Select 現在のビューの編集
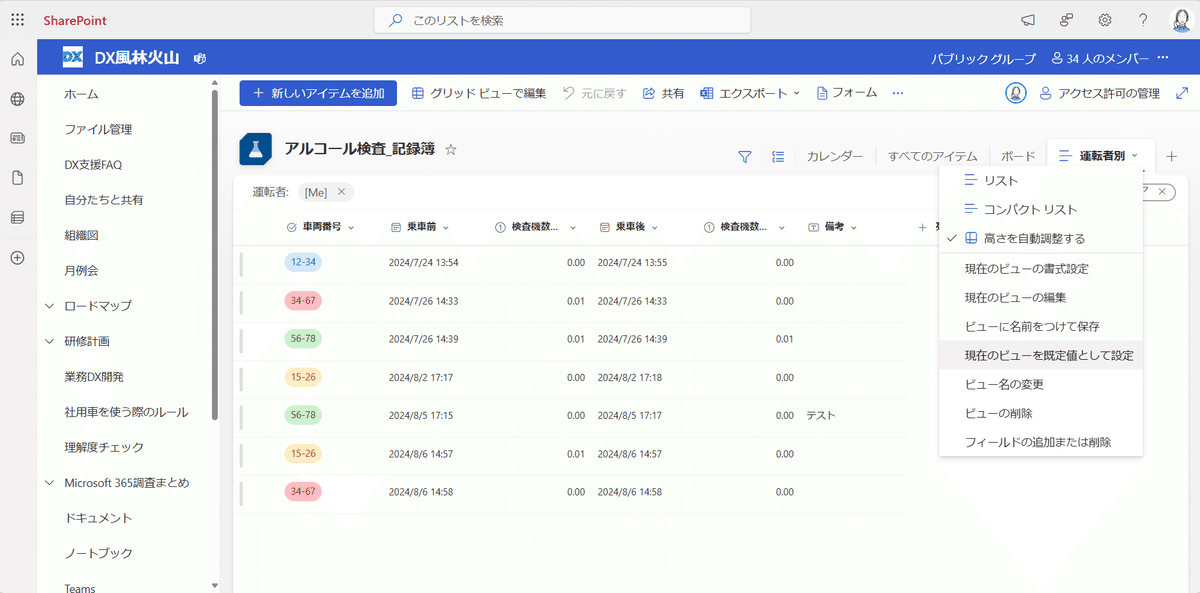Image resolution: width=1200 pixels, height=593 pixels. [x=1040, y=298]
